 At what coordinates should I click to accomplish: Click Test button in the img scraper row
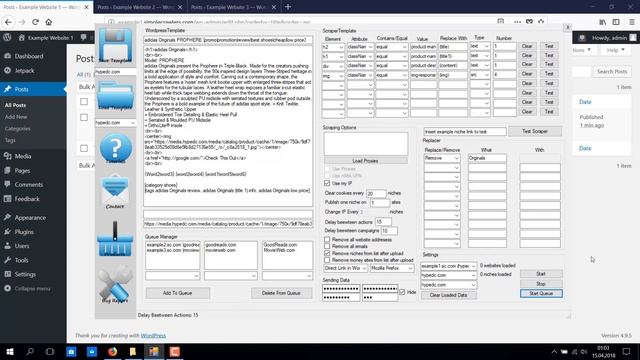(549, 74)
